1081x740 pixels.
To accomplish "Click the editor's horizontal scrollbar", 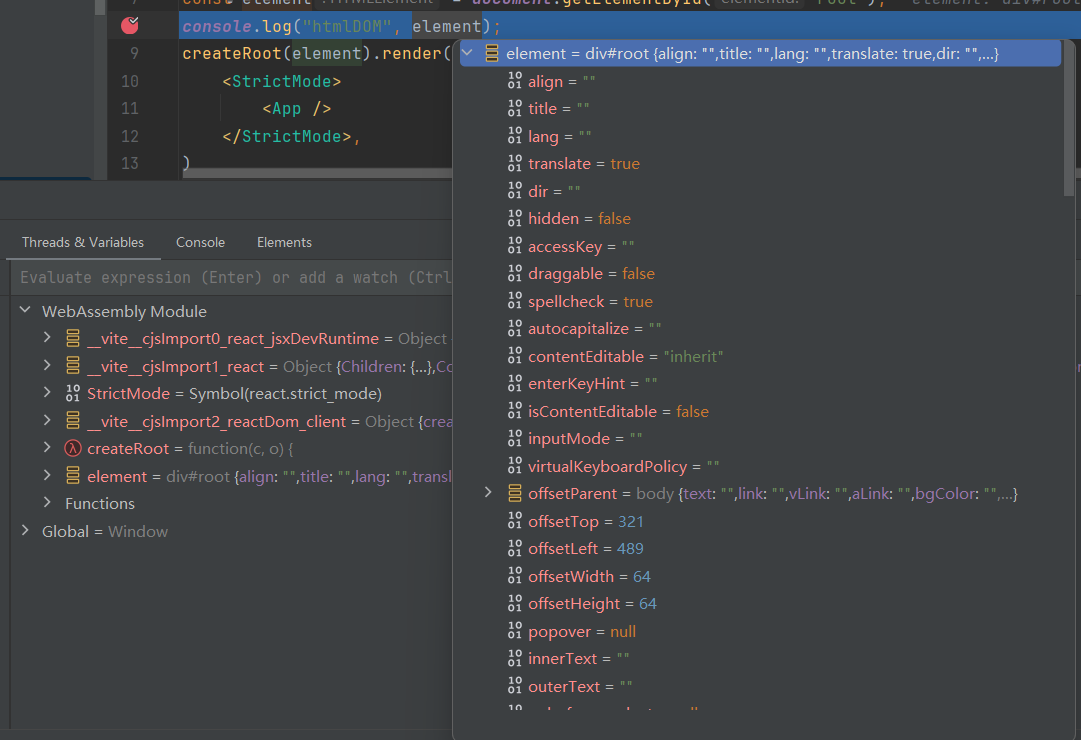I will 317,172.
